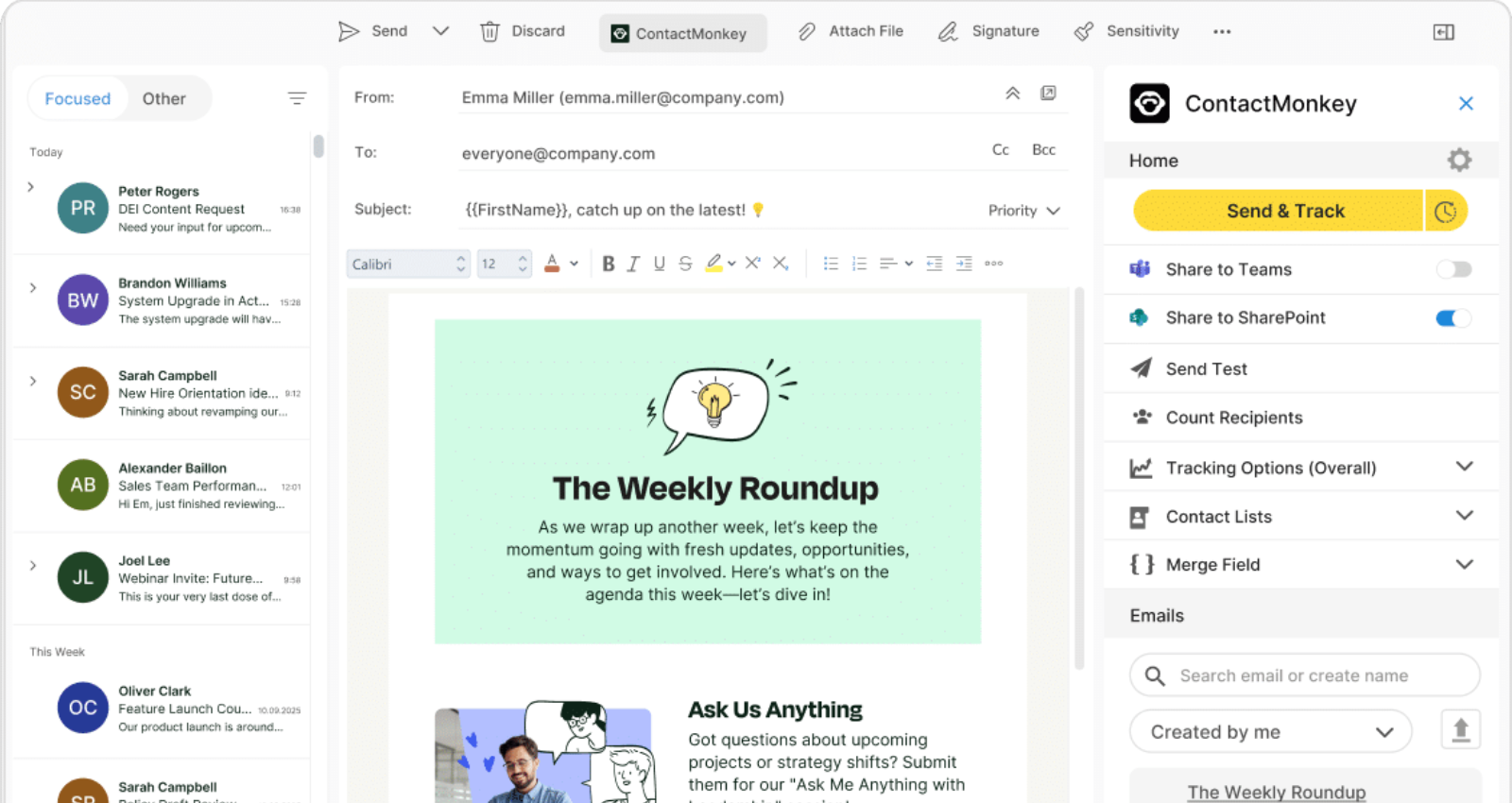Add Bcc recipients
This screenshot has width=1512, height=803.
click(1043, 149)
